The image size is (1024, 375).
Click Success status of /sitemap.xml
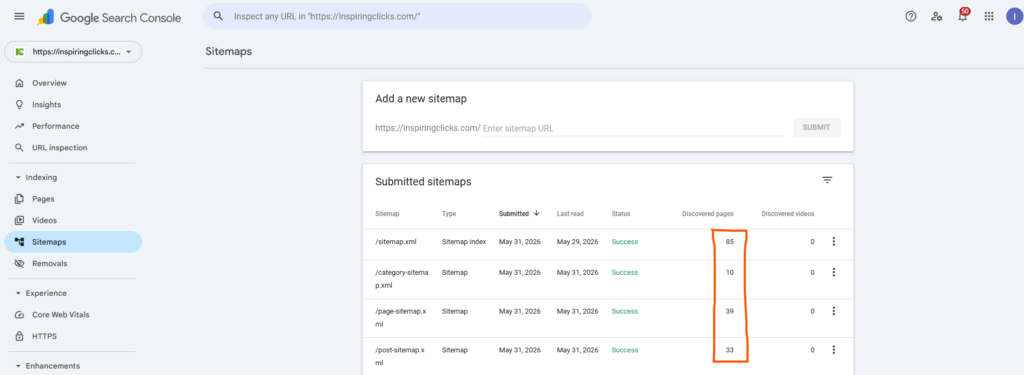point(624,242)
